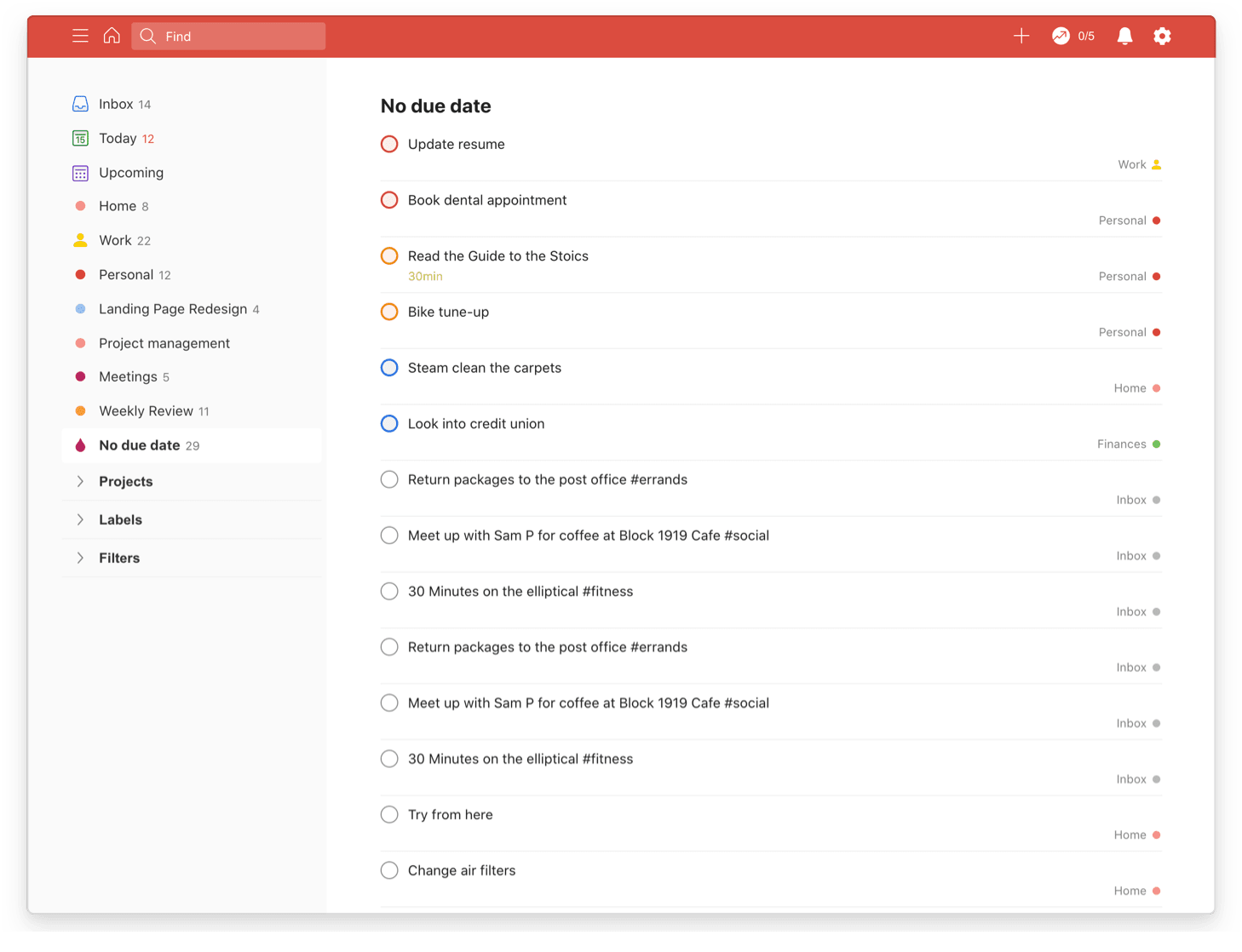Click the Home icon in the top bar
The image size is (1242, 952).
(x=112, y=36)
